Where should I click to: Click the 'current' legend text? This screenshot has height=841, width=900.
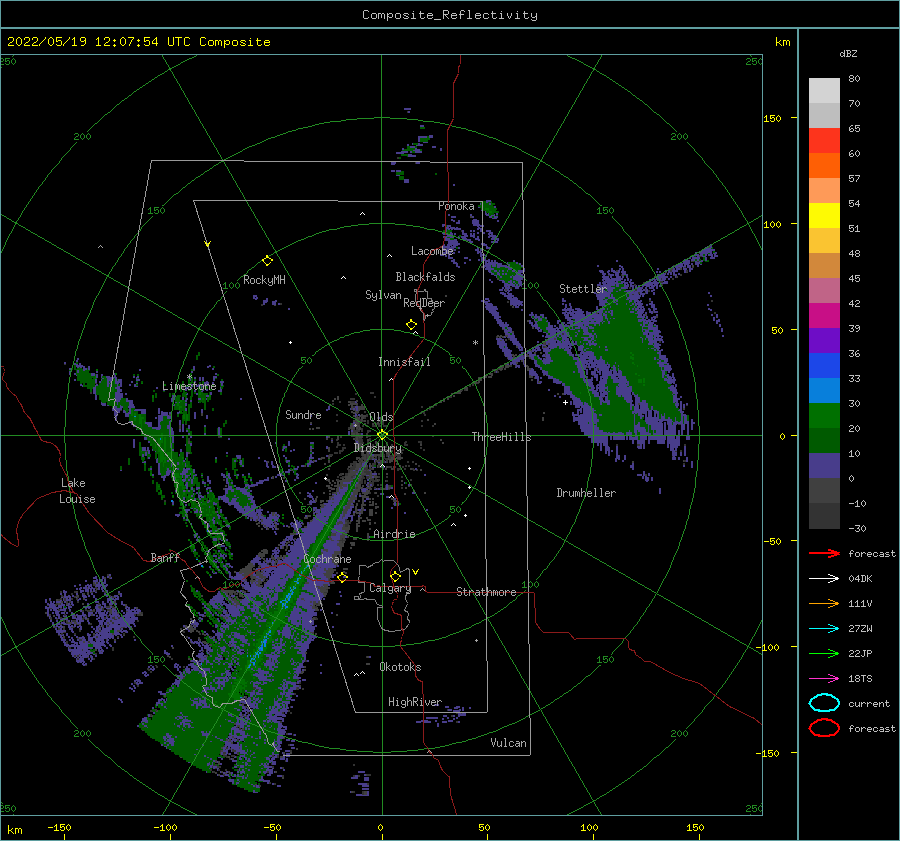[x=869, y=703]
